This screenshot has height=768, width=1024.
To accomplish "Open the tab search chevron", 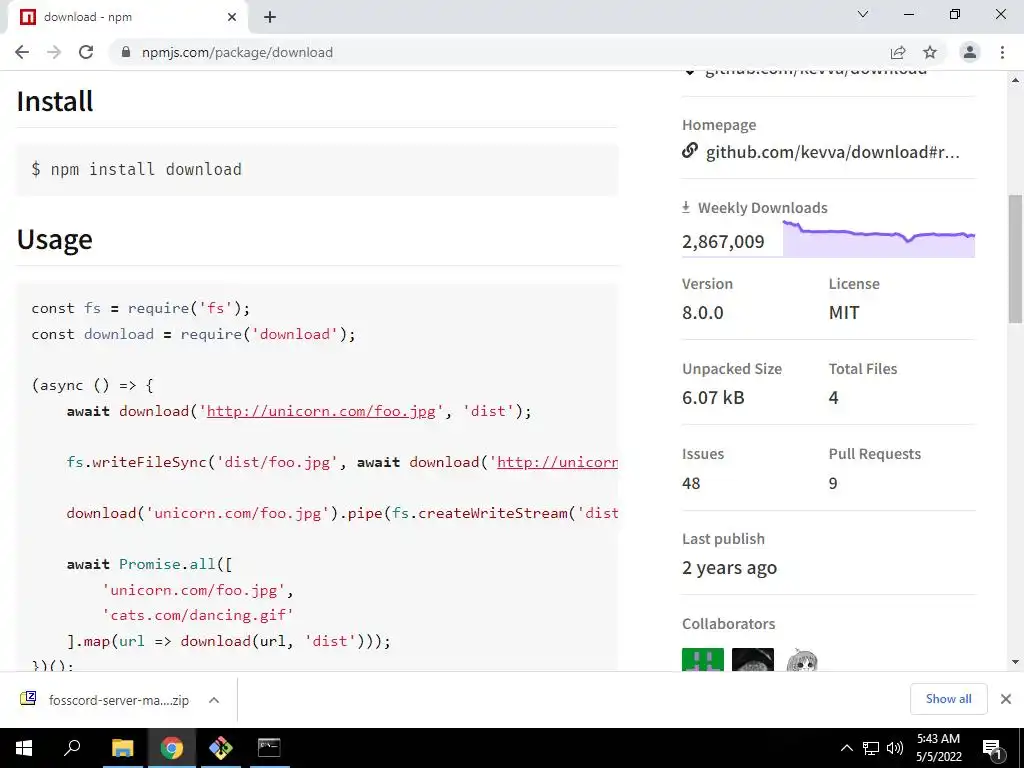I will [x=863, y=14].
